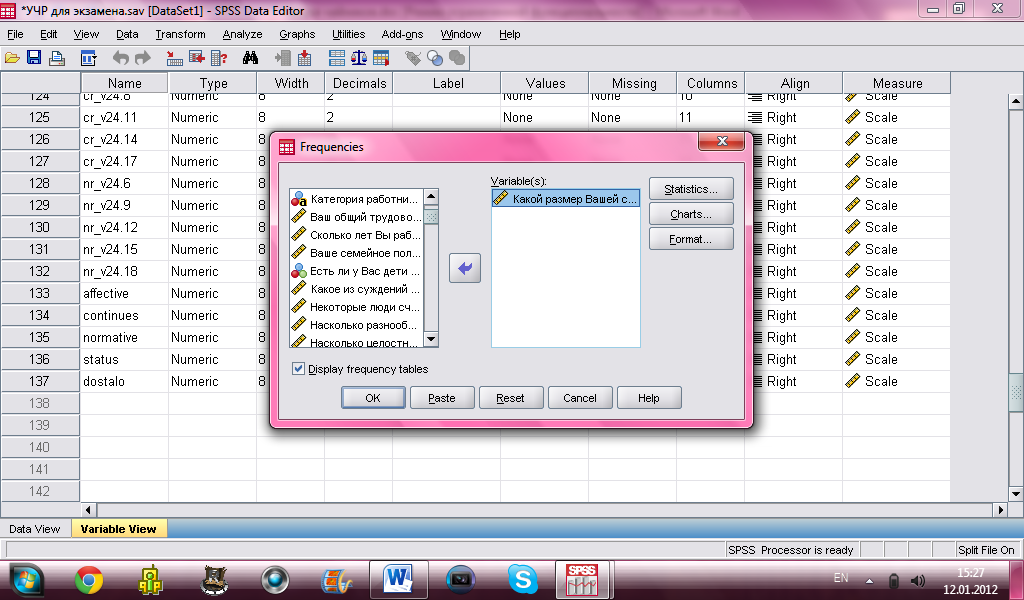Open the Charts... options in Frequencies

pos(691,214)
